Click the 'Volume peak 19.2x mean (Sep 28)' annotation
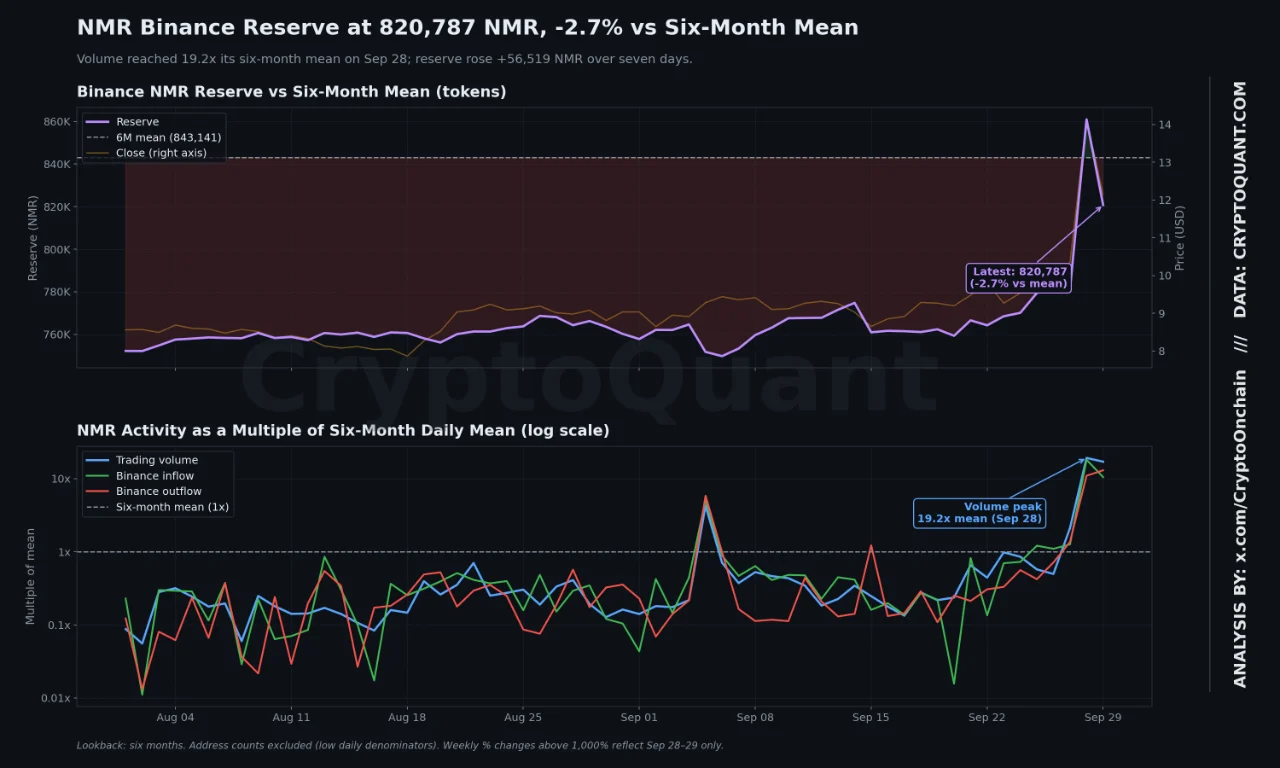The image size is (1280, 768). (979, 513)
